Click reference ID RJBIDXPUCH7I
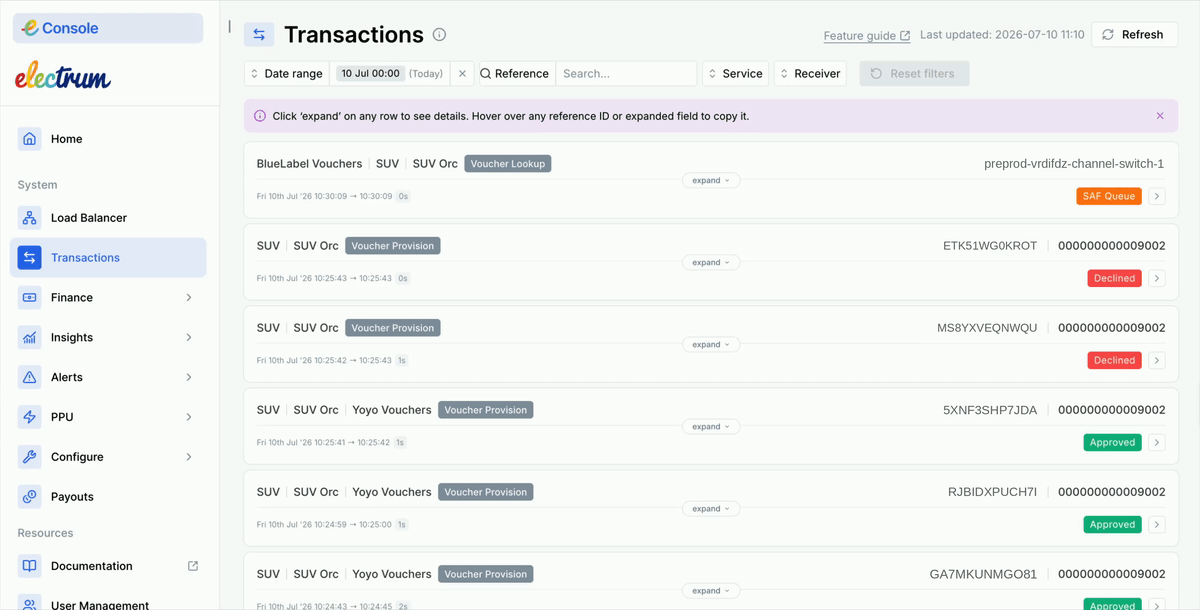Viewport: 1200px width, 610px height. [992, 492]
